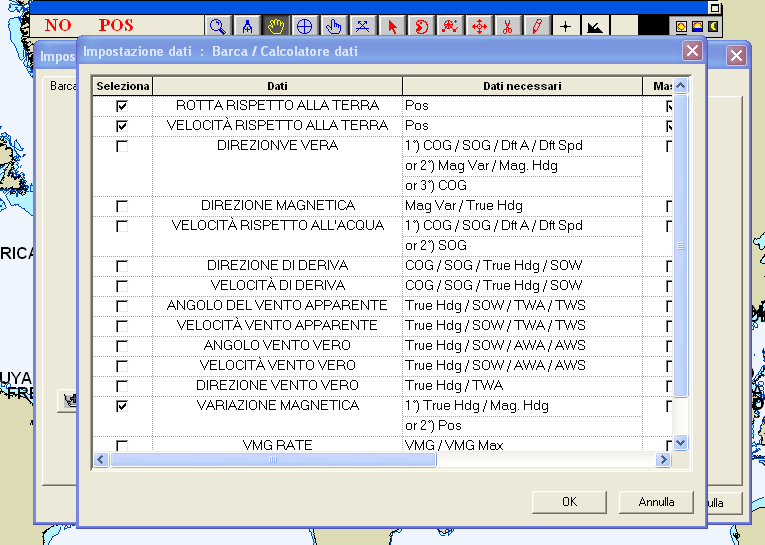Click the horizontal scrollbar right arrow
This screenshot has height=545, width=765.
tap(663, 460)
